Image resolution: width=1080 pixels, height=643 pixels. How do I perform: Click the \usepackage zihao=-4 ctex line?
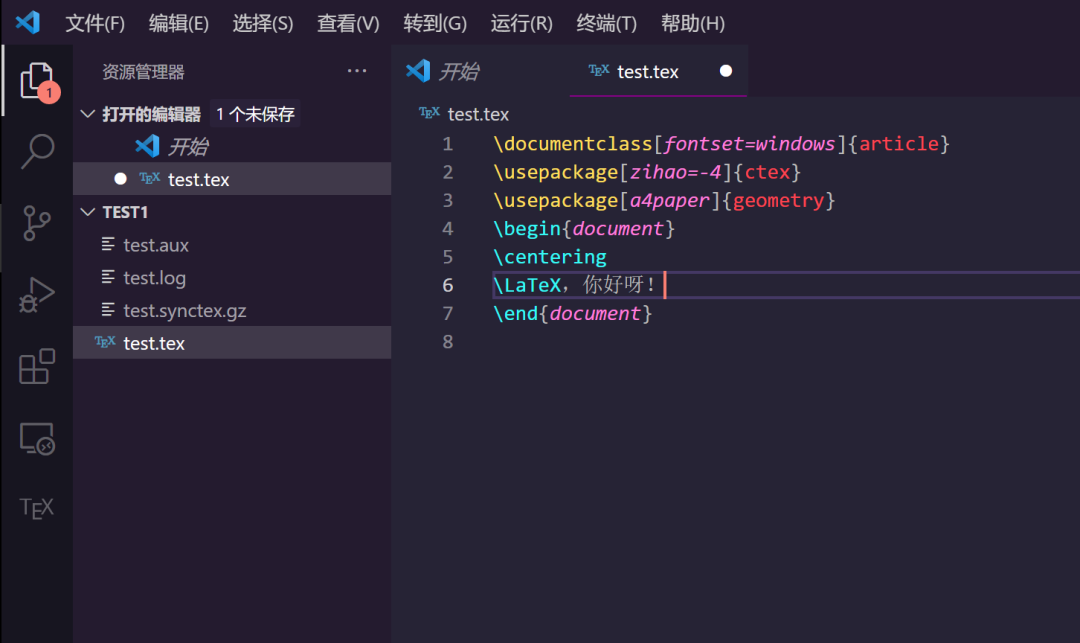pos(647,172)
